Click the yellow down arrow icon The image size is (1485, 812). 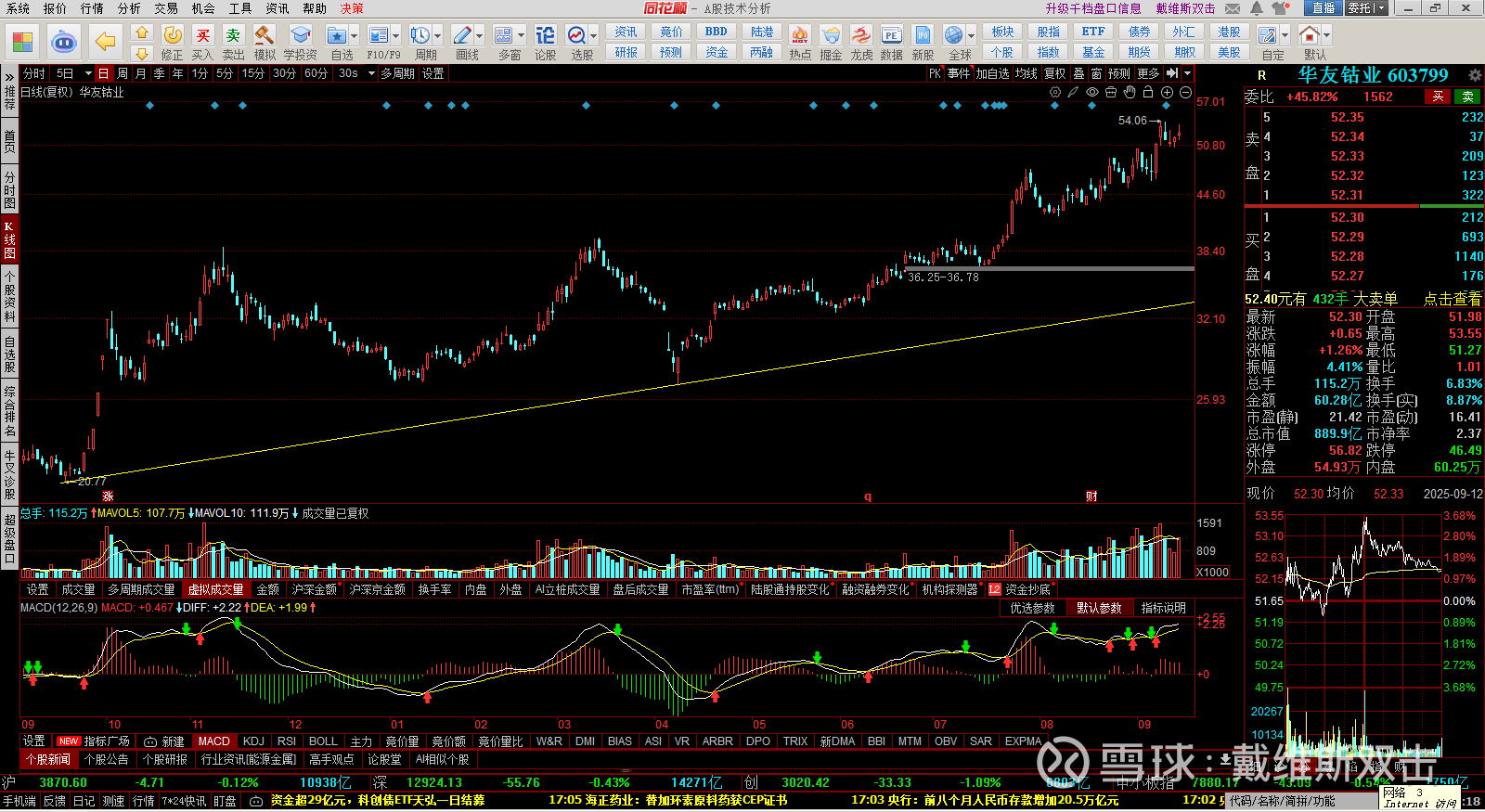[141, 53]
